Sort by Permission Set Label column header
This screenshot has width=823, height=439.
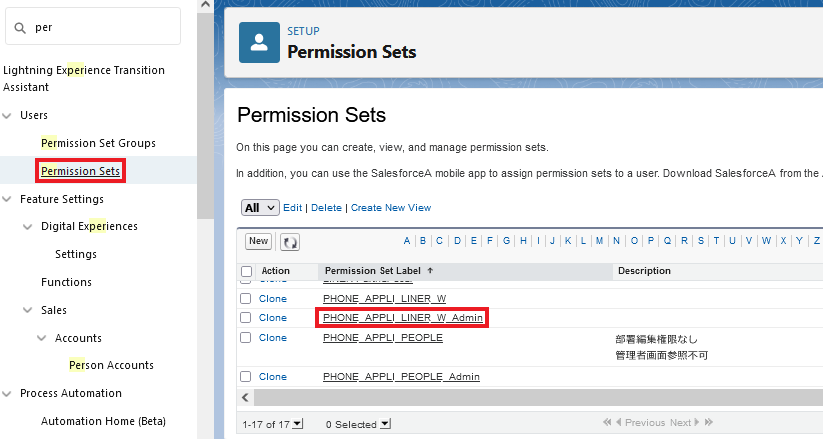point(373,270)
